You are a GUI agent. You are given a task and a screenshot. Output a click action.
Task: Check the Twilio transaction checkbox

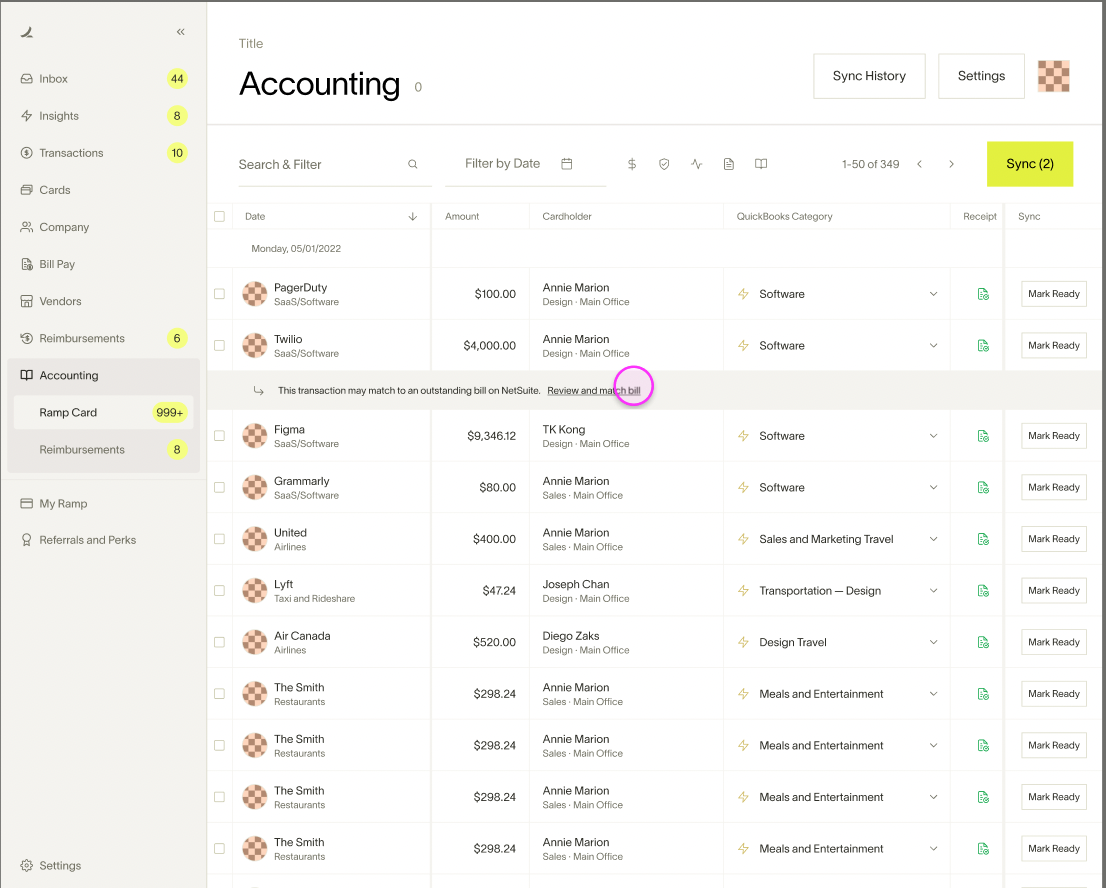(x=219, y=346)
